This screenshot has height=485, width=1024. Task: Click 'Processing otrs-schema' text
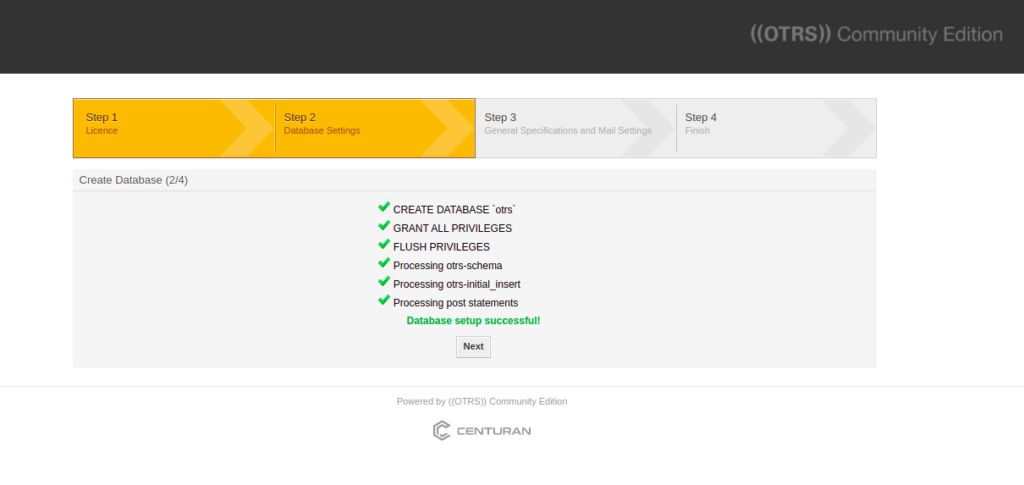(x=448, y=266)
